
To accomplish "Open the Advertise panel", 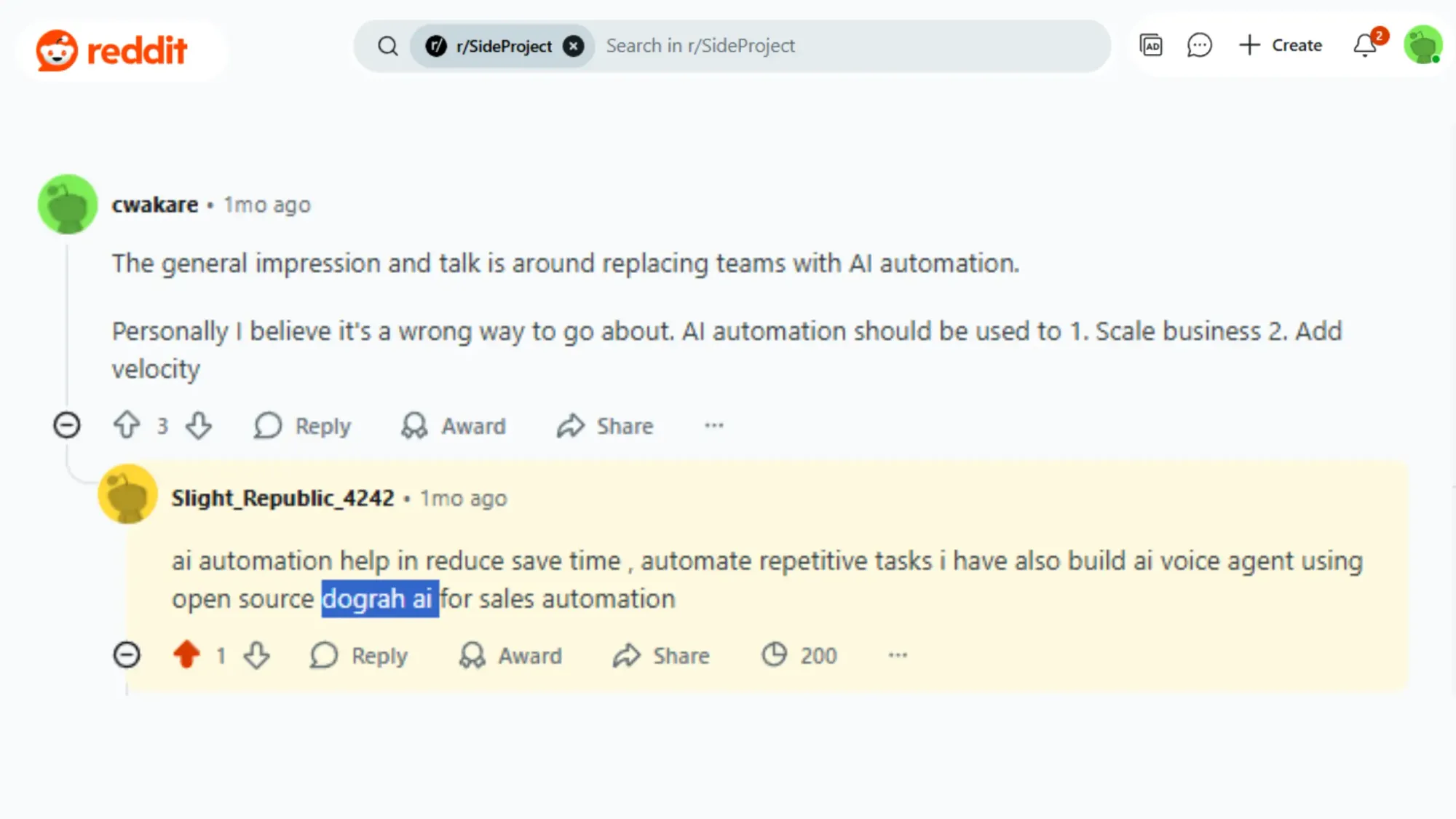I will click(1151, 45).
